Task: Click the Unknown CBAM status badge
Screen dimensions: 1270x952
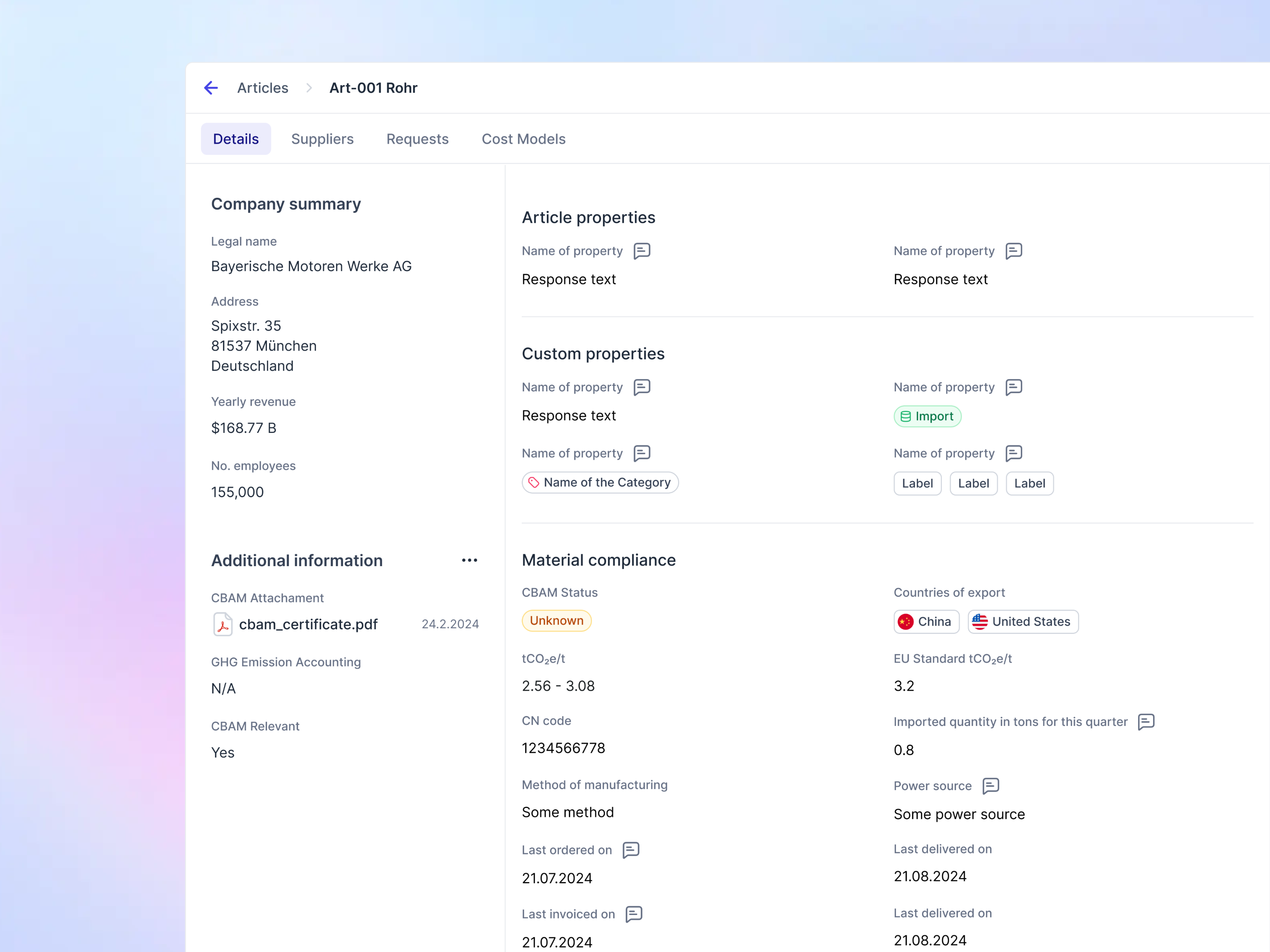Action: click(x=556, y=621)
